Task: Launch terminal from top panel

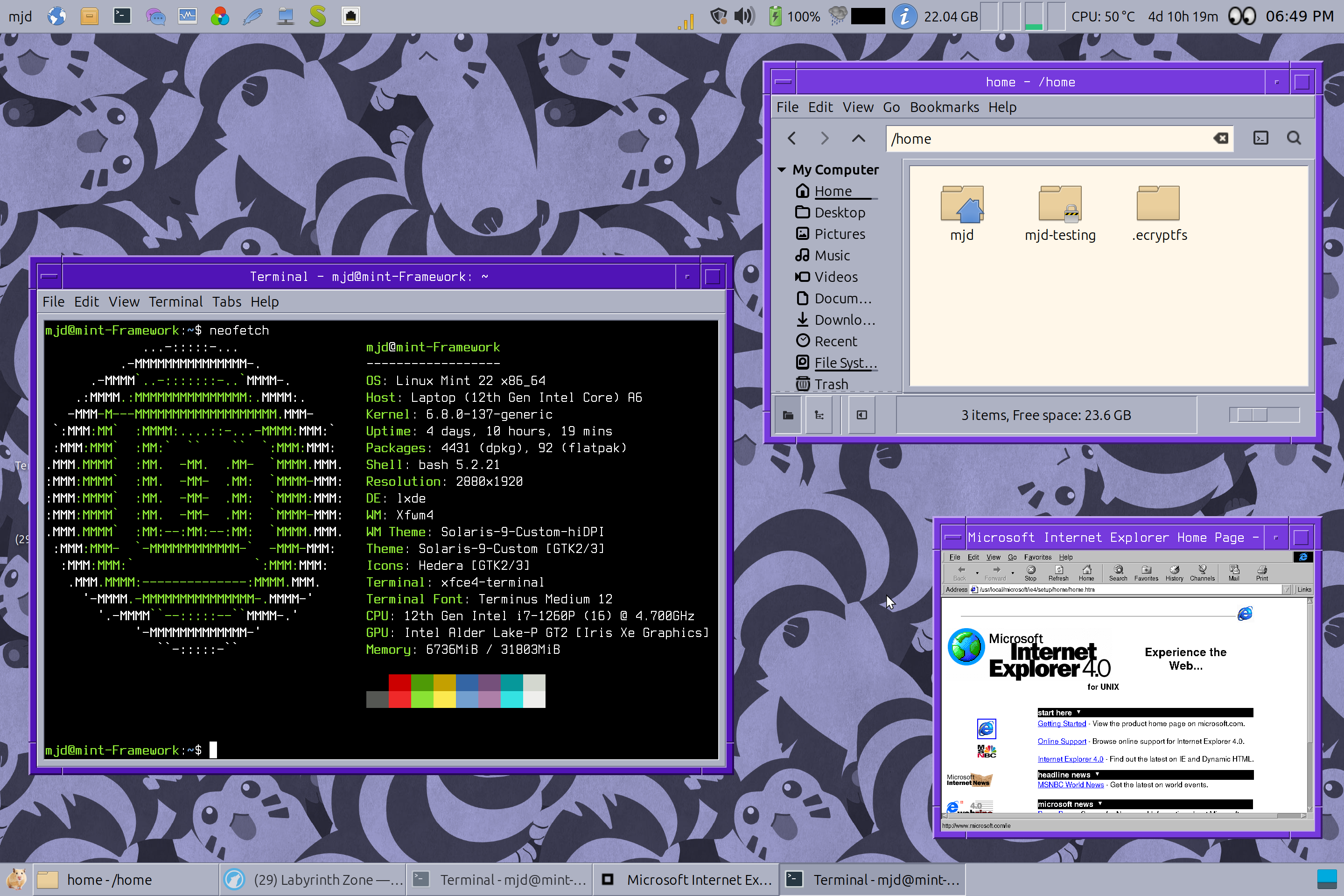Action: point(122,16)
